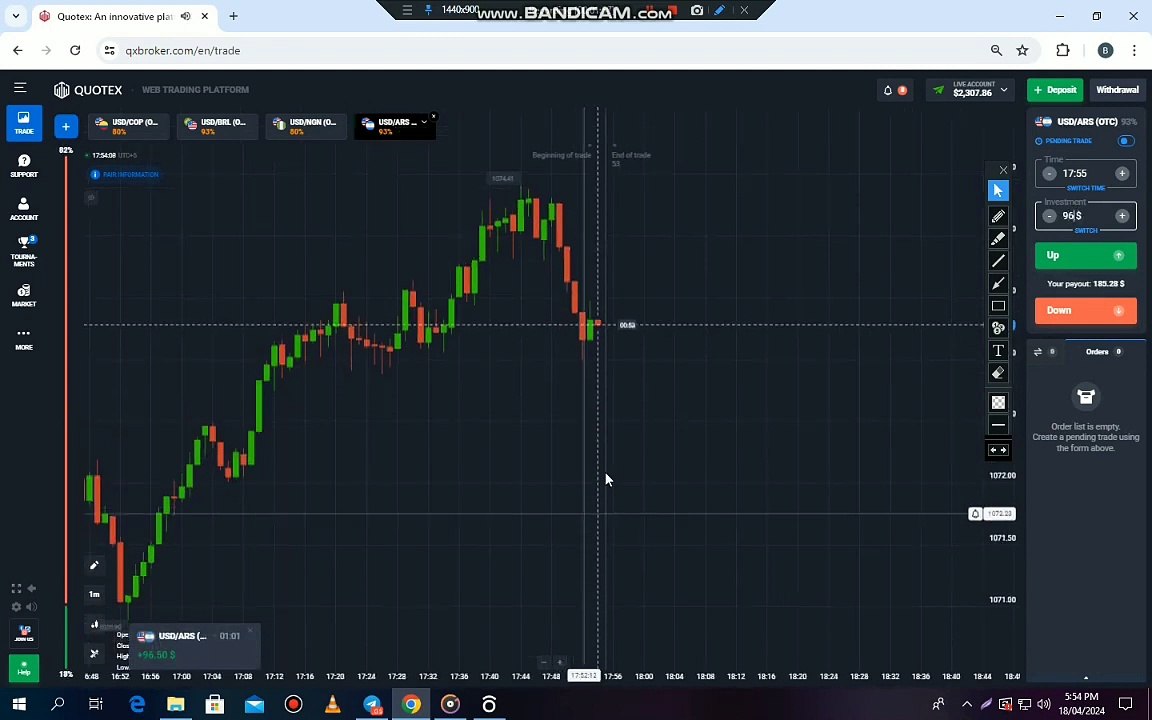Toggle the Pending Trade switch
Screen dimensions: 1152x720
click(x=1126, y=141)
